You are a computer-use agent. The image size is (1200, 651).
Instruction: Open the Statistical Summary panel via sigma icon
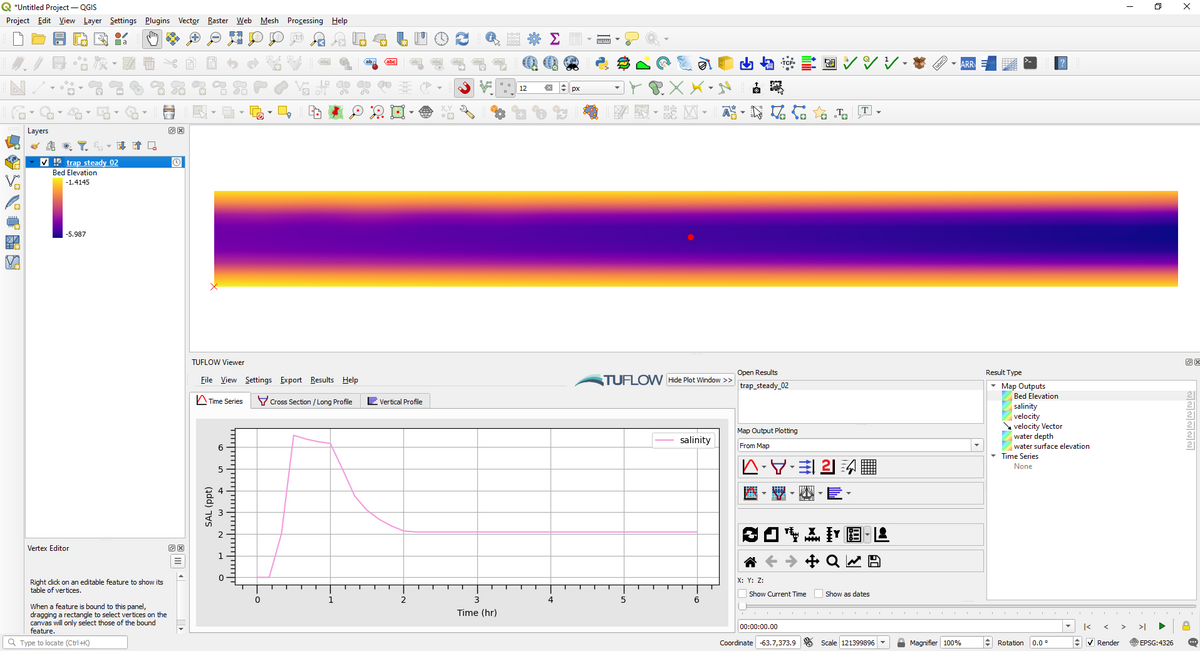pos(553,38)
